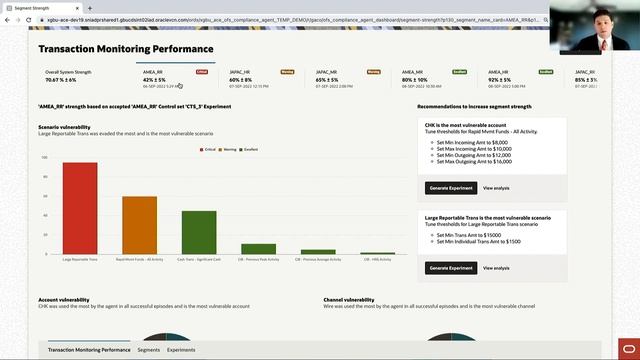Viewport: 640px width, 360px height.
Task: Click the 'CIB - HRG Activity' x-axis label
Action: click(x=378, y=260)
